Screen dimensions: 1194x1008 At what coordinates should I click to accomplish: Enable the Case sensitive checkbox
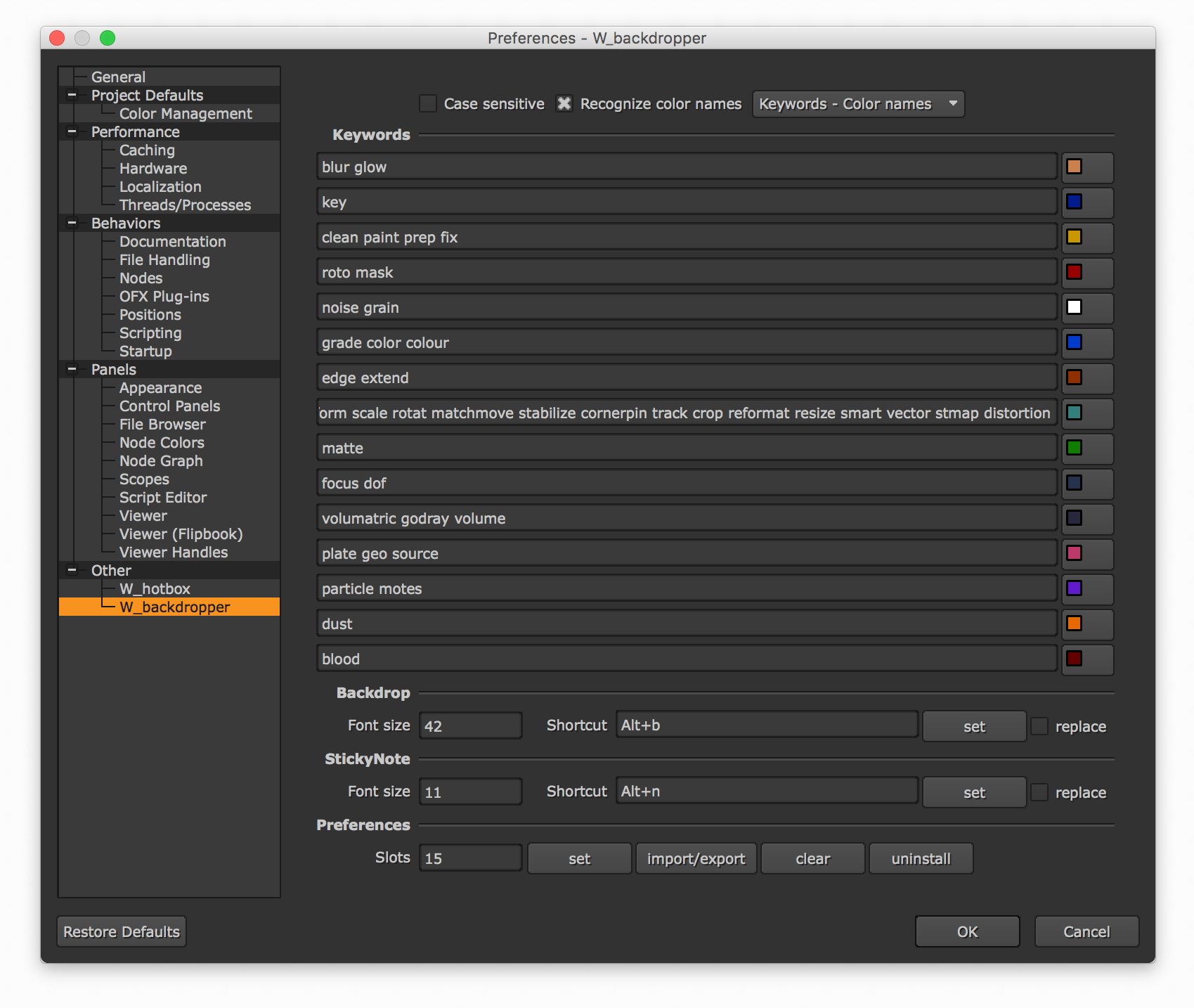pyautogui.click(x=428, y=104)
